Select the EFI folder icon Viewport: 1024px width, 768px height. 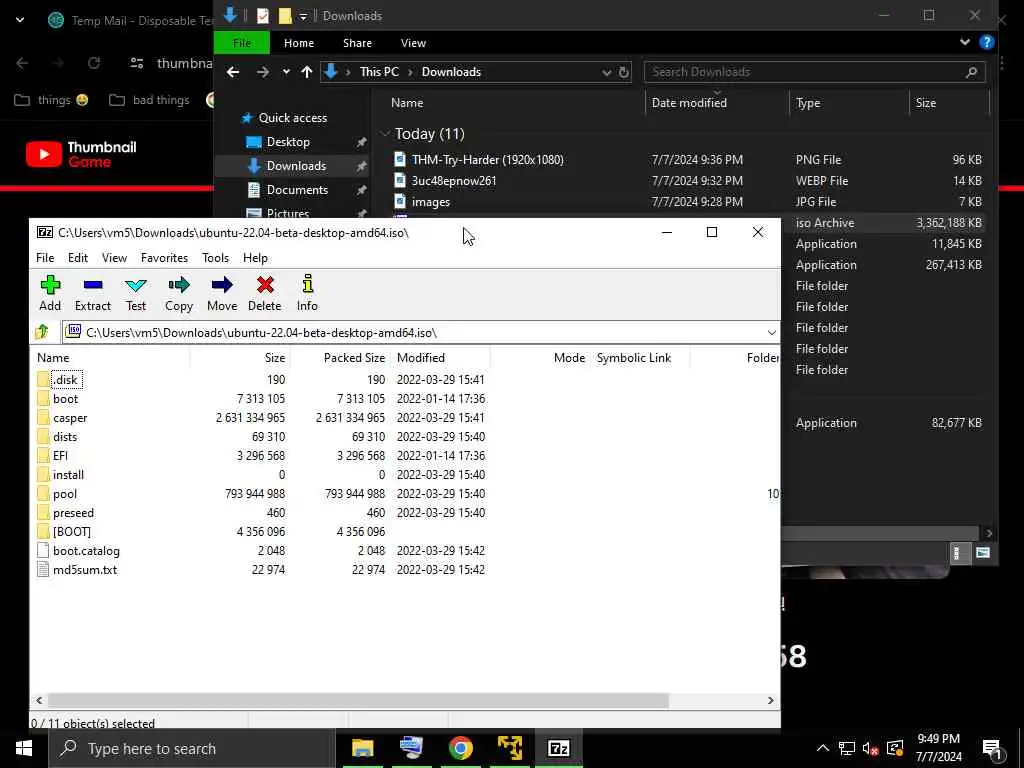(43, 455)
